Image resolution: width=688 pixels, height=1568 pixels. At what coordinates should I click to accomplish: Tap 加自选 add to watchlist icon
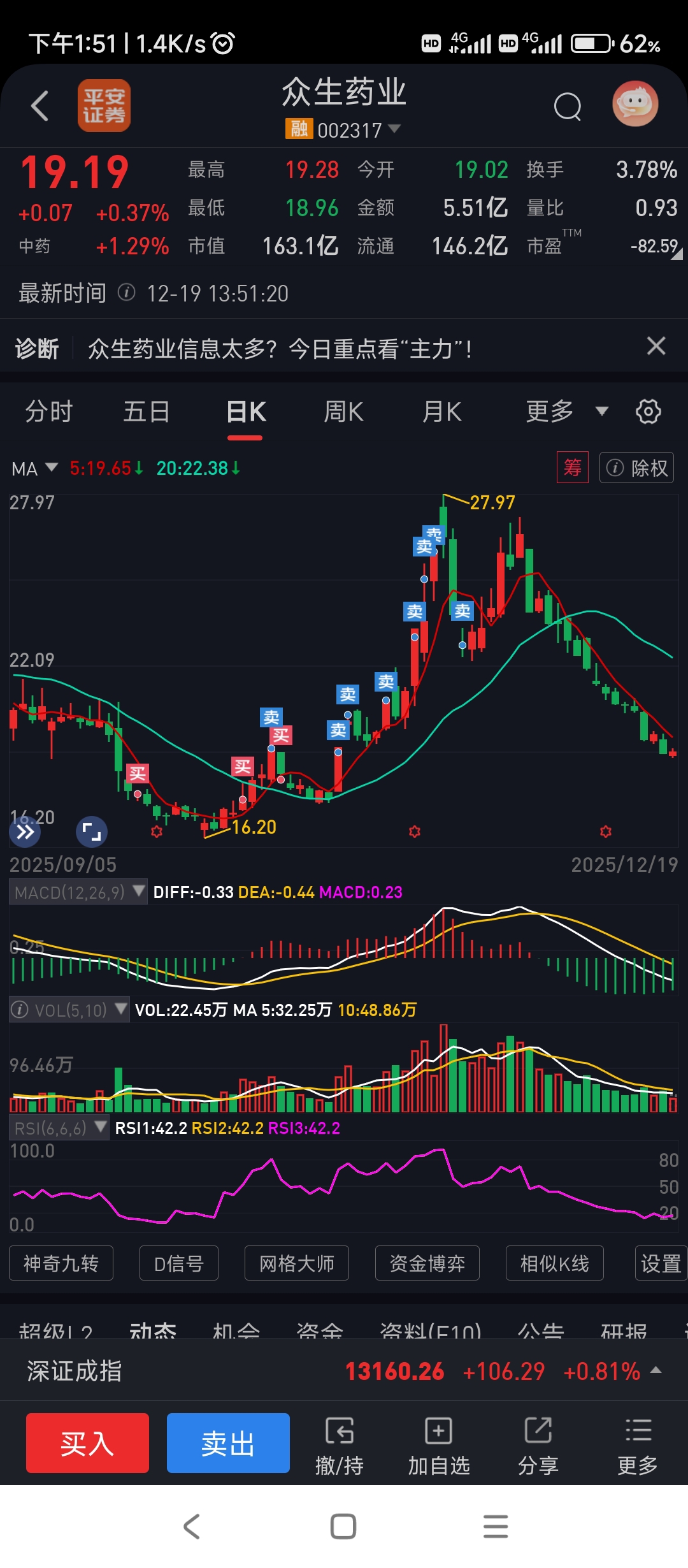tap(439, 1447)
